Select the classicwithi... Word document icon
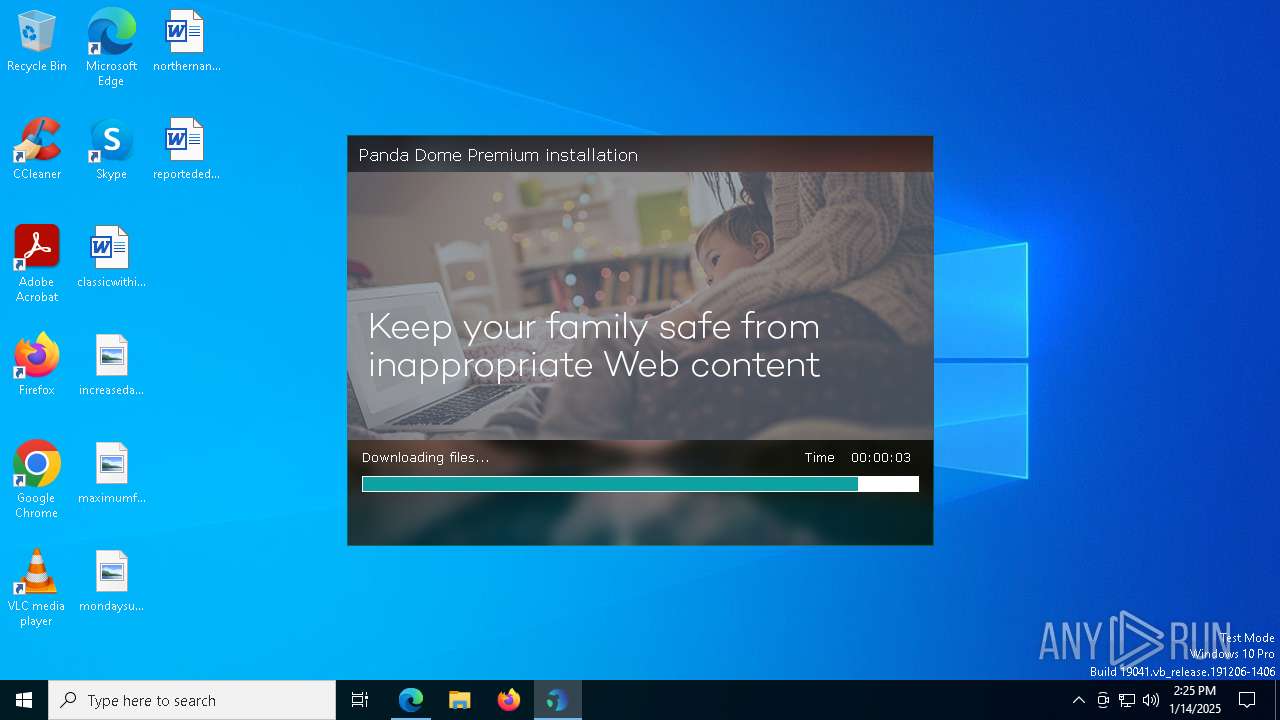1280x720 pixels. pos(111,258)
